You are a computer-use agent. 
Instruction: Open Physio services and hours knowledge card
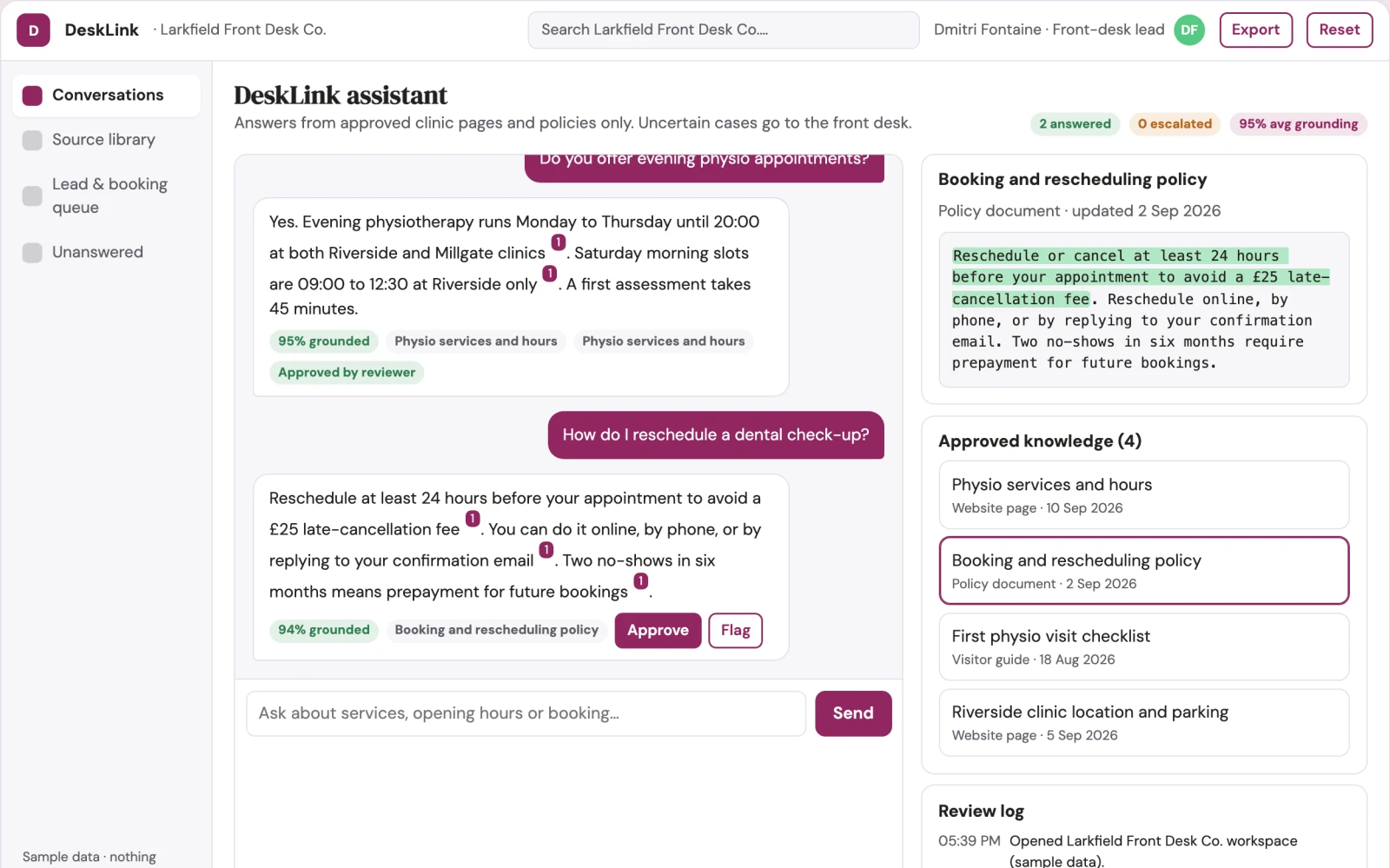(1143, 495)
